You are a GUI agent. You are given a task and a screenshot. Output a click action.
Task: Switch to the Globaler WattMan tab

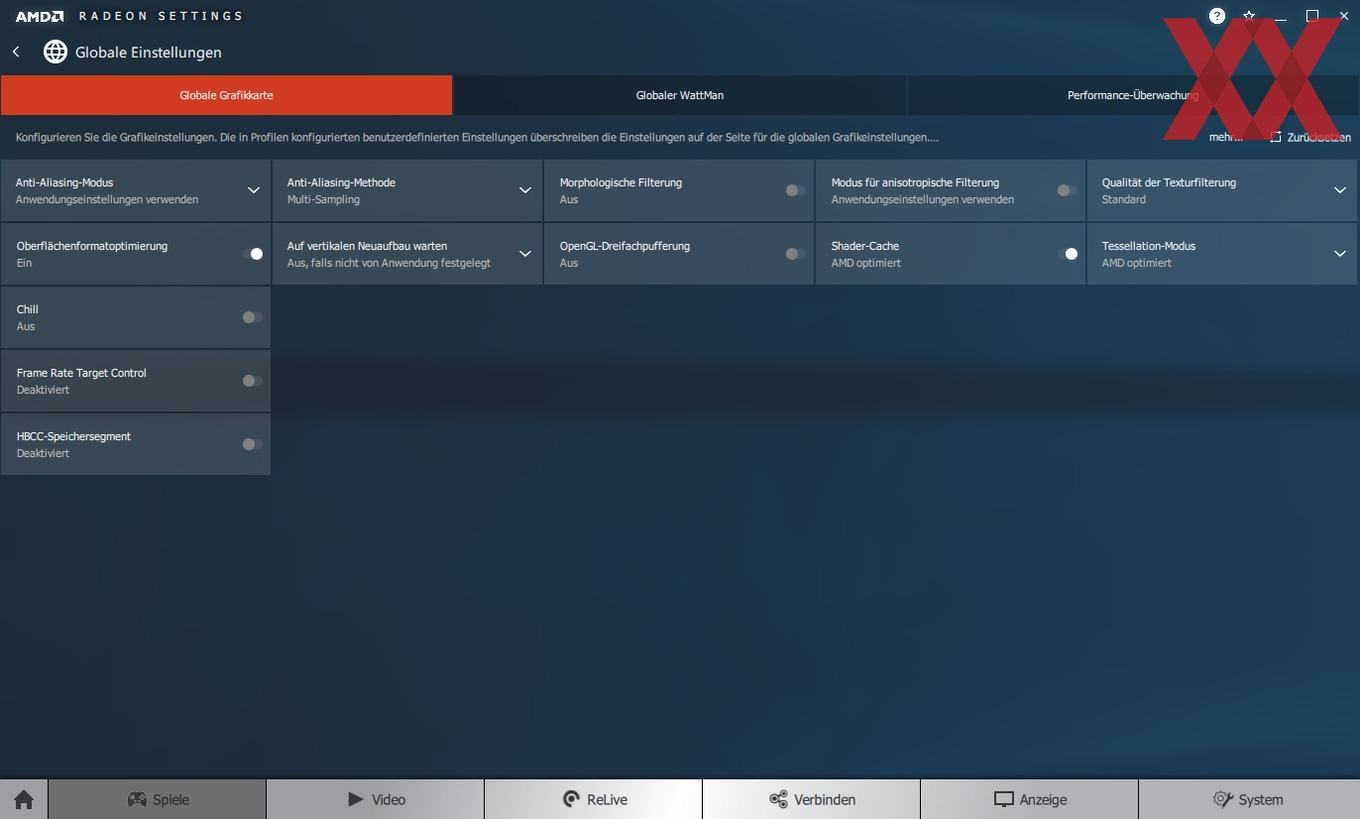pyautogui.click(x=680, y=95)
